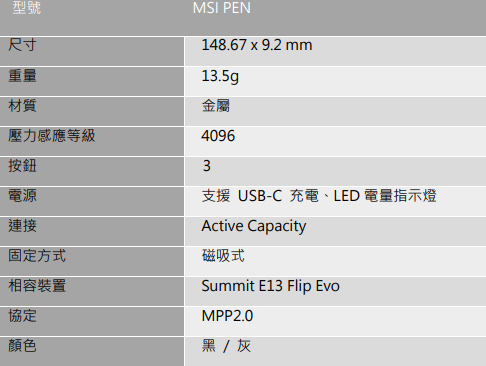The height and width of the screenshot is (366, 486).
Task: Select the Summit E13 Flip Evo text
Action: click(x=270, y=286)
